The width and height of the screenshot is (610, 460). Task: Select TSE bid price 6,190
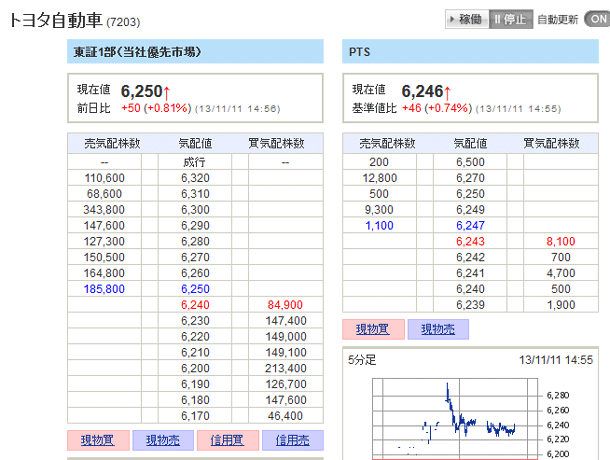pyautogui.click(x=195, y=385)
